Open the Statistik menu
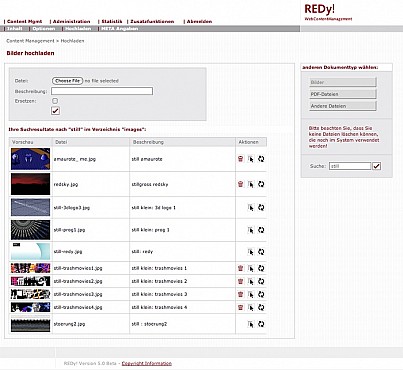Image resolution: width=403 pixels, height=370 pixels. (x=112, y=21)
